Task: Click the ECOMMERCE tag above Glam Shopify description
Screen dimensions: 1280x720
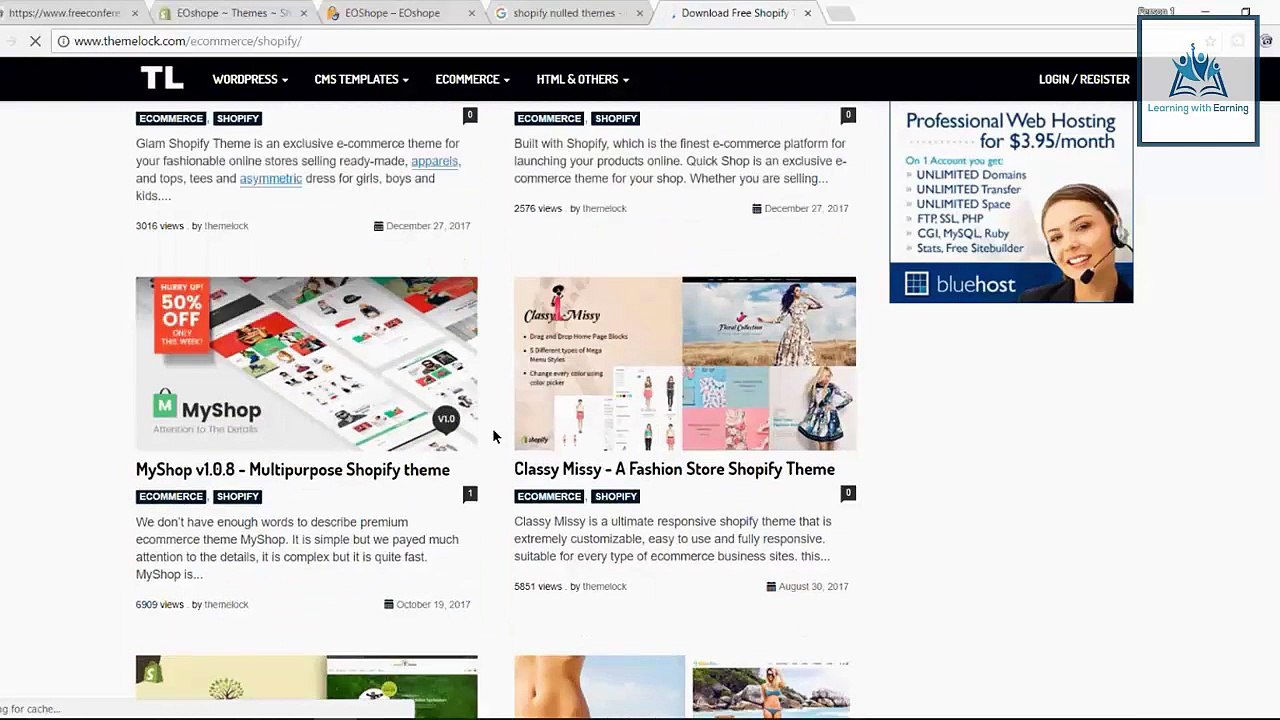Action: click(x=171, y=118)
